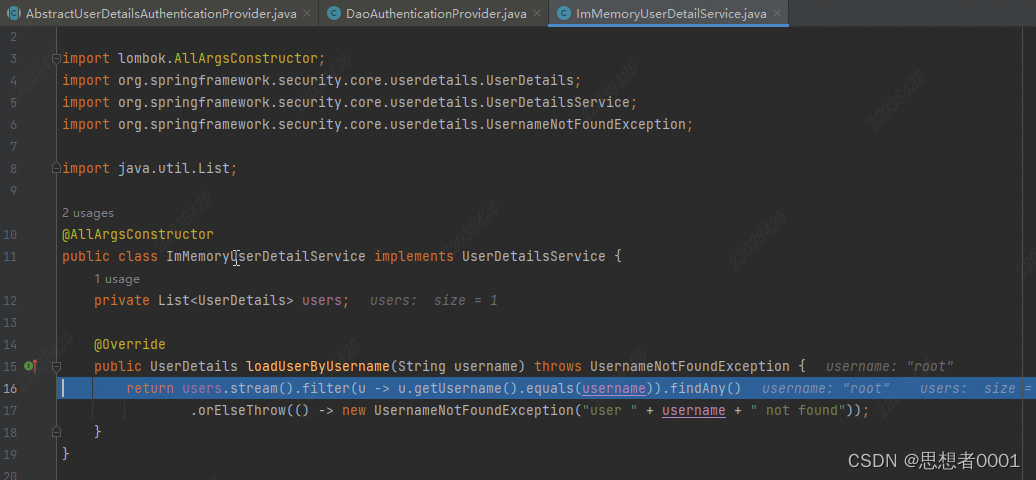Click the implements-method gutter icon at line 15
The width and height of the screenshot is (1036, 480).
tap(30, 366)
